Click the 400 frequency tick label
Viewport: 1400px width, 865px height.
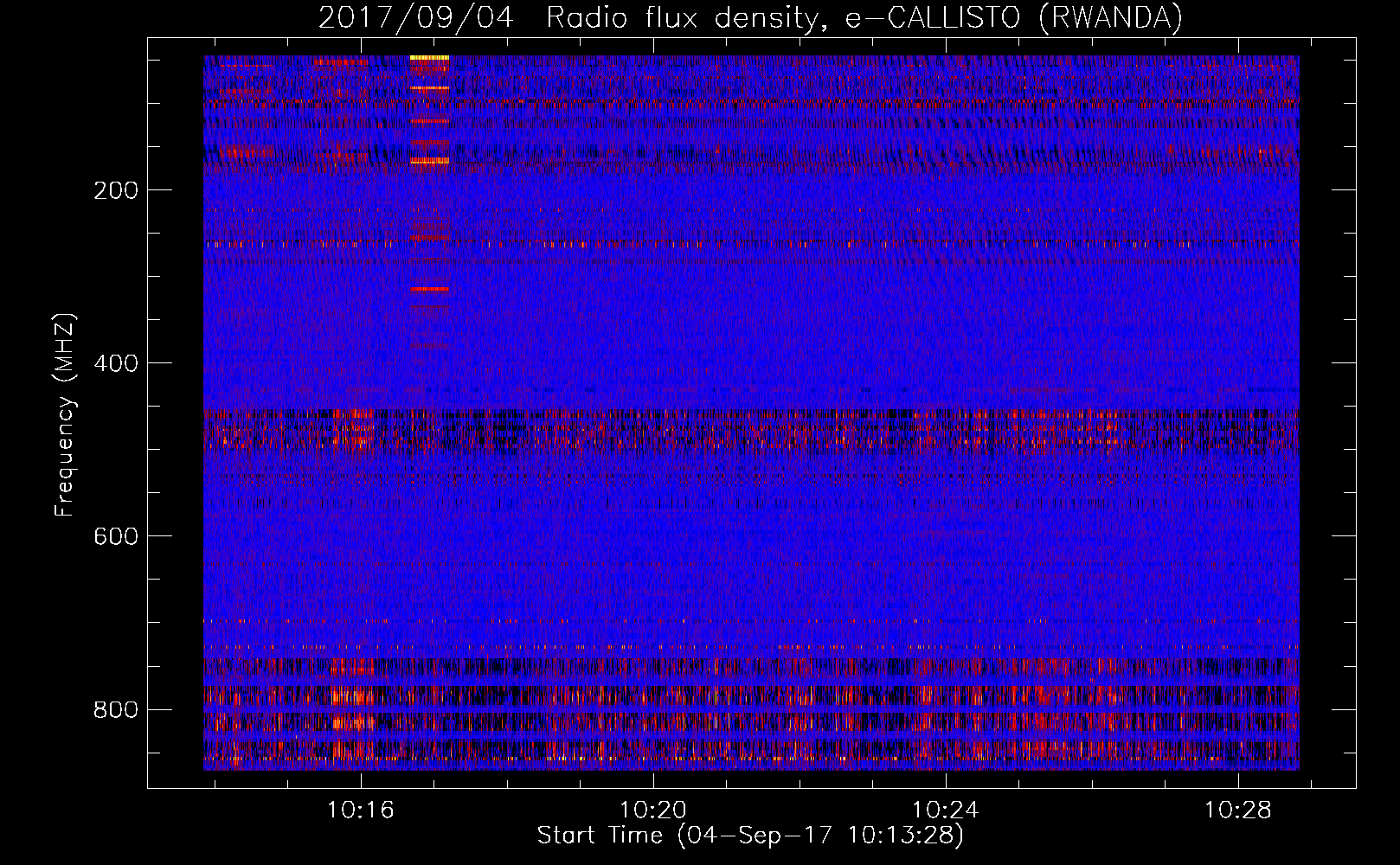click(x=116, y=363)
